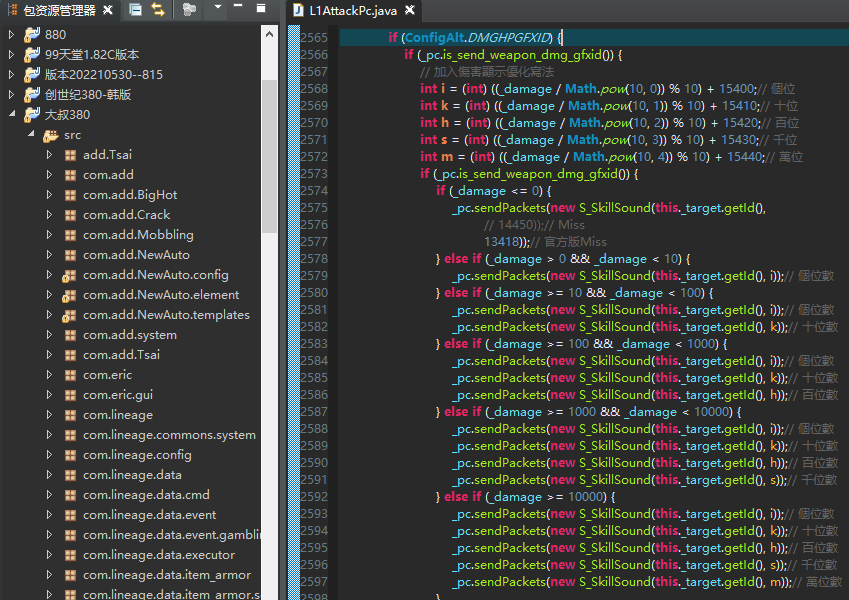Image resolution: width=849 pixels, height=600 pixels.
Task: Collapse all projects in the package explorer
Action: tap(135, 9)
